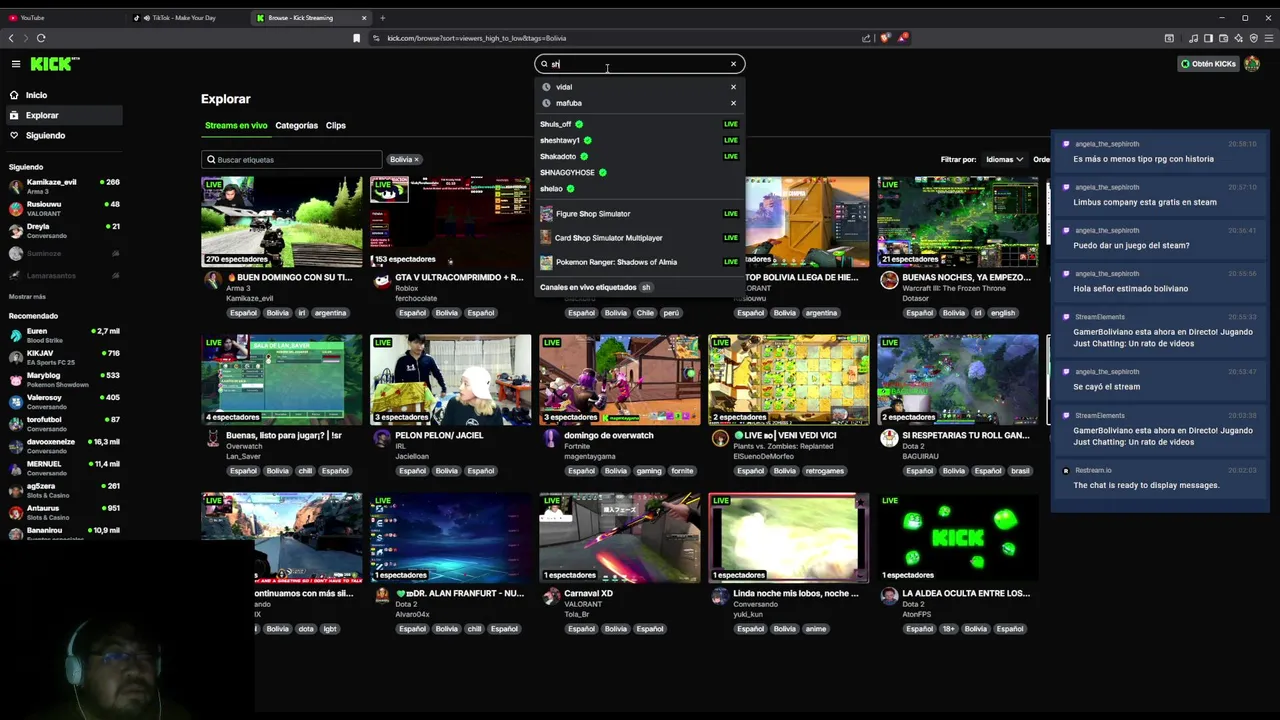Click the 'brasil' tag on BAGUIRAU stream
Image resolution: width=1280 pixels, height=720 pixels.
[x=1020, y=471]
